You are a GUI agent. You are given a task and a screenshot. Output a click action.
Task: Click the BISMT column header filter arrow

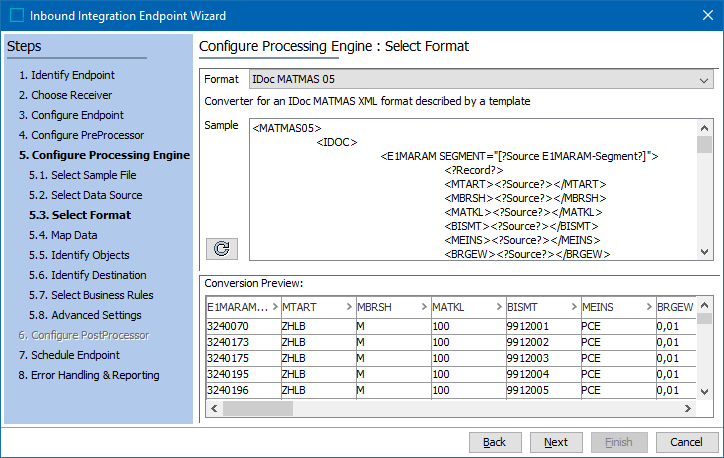[x=572, y=305]
